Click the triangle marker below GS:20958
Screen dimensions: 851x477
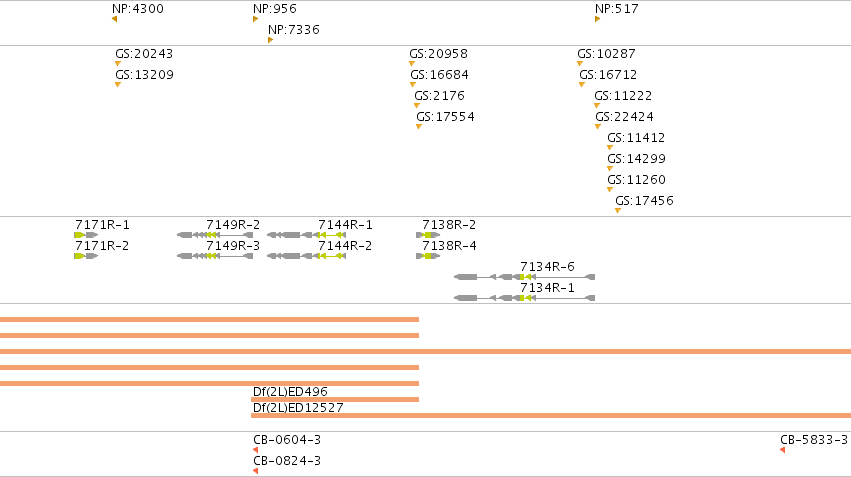pos(412,63)
